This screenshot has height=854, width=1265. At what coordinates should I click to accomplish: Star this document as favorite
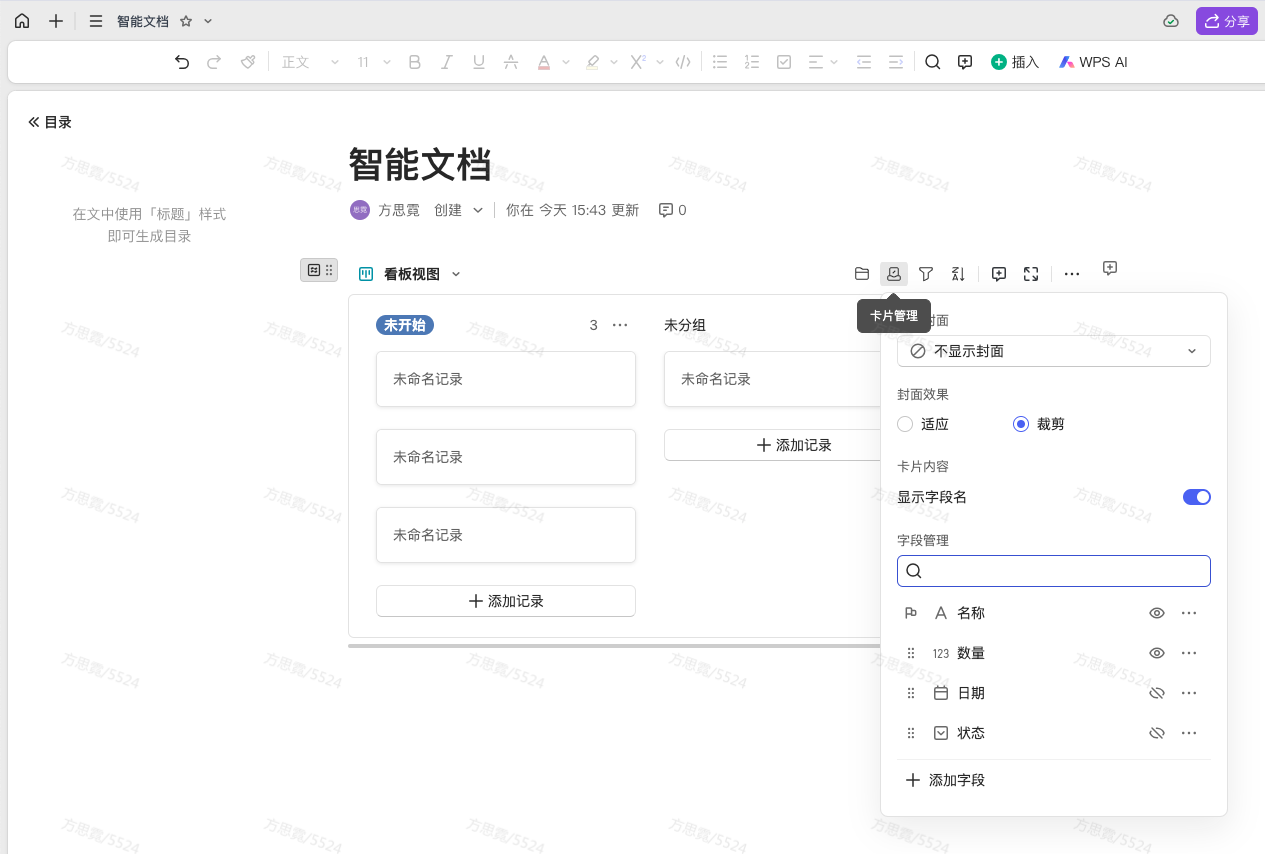click(186, 21)
